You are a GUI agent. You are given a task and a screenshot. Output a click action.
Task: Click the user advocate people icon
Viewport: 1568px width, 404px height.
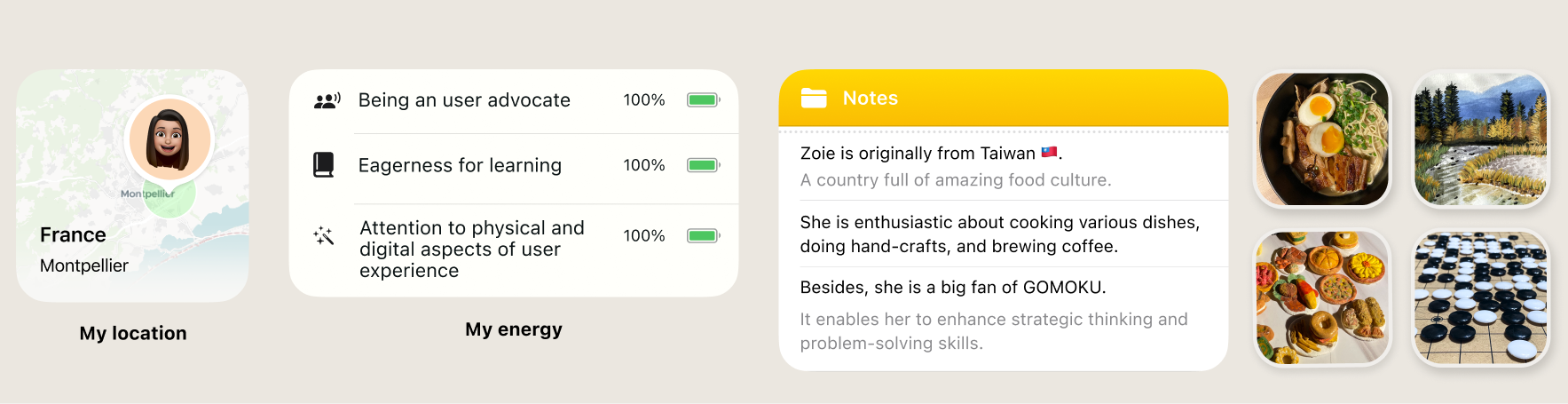(327, 100)
